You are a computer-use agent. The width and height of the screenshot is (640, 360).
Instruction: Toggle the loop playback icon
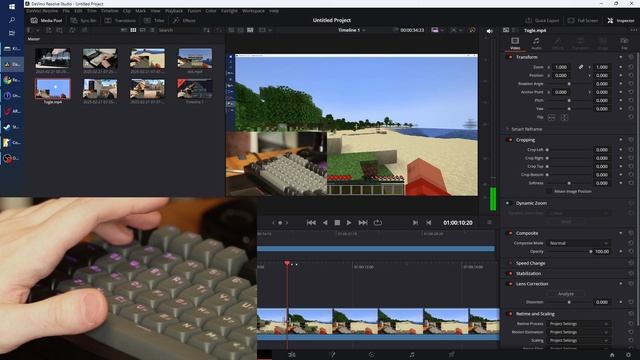click(378, 222)
